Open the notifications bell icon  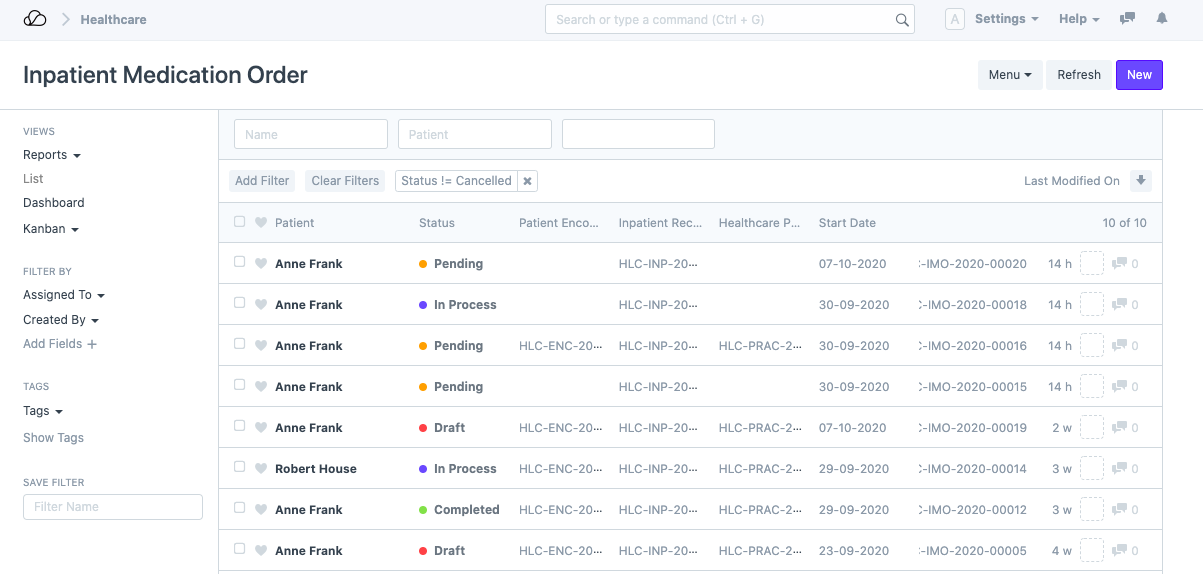coord(1161,19)
